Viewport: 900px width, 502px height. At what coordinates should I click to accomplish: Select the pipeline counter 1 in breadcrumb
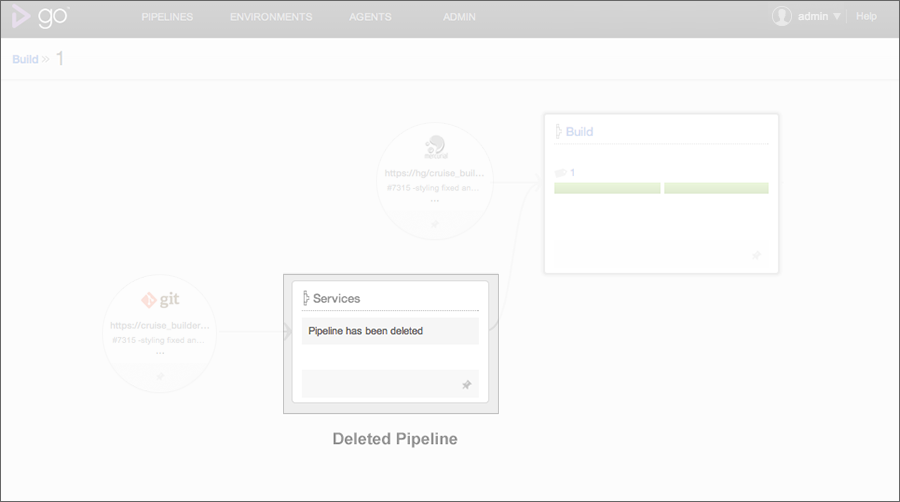pyautogui.click(x=60, y=59)
